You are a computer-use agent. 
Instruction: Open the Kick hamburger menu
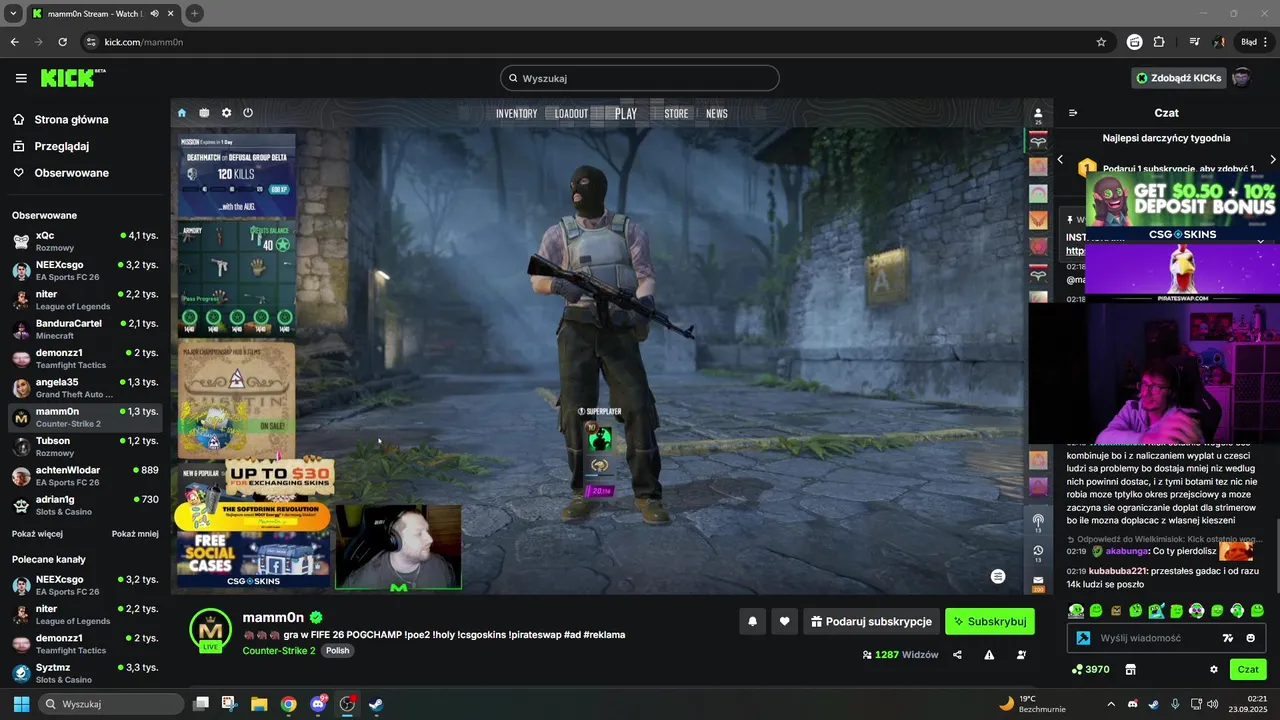(x=21, y=78)
